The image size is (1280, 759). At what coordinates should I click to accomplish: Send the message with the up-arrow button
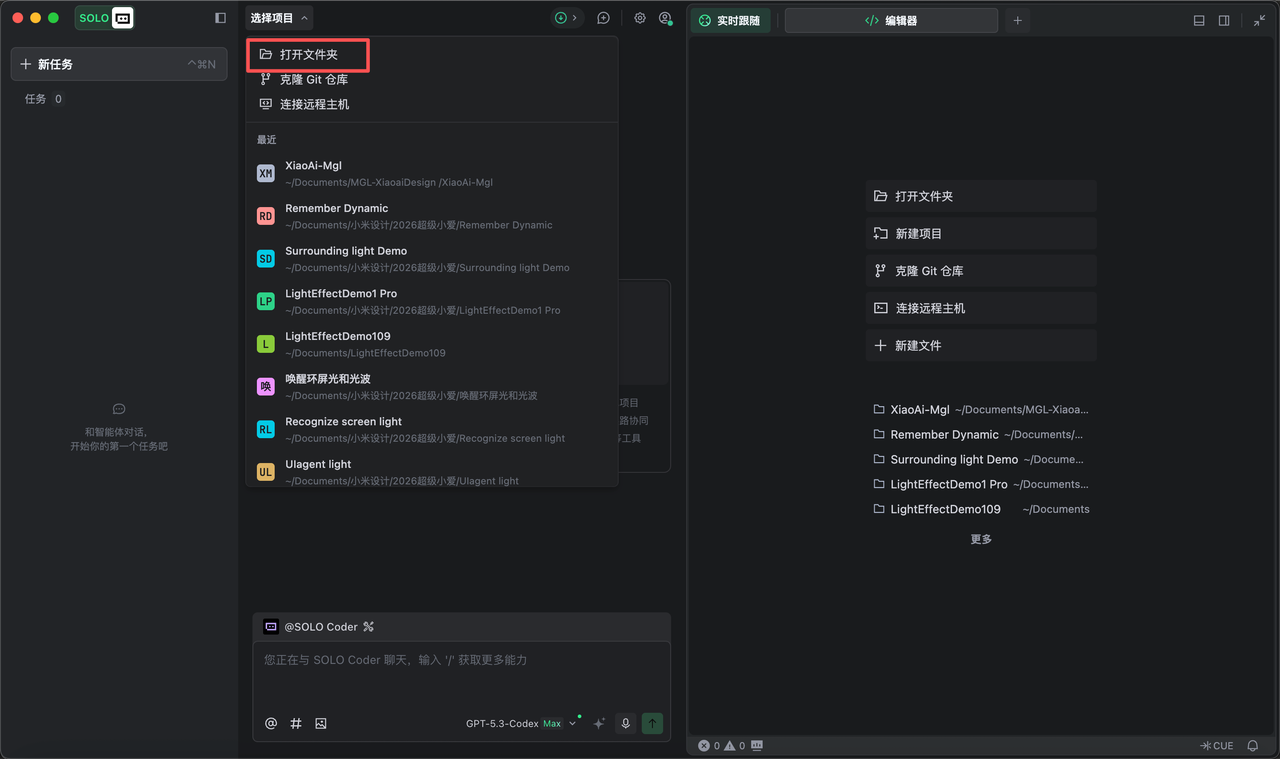pos(652,723)
